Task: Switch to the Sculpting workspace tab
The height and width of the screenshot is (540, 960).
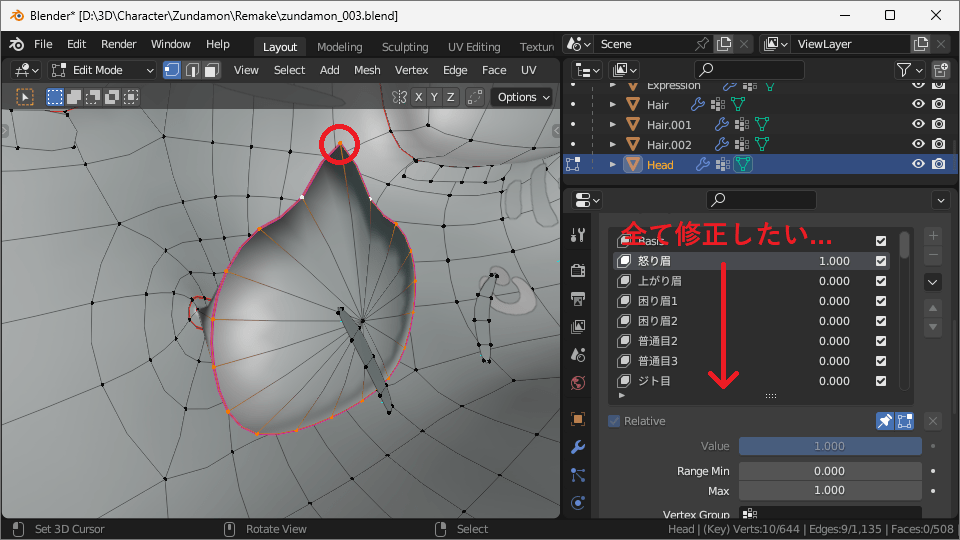Action: pyautogui.click(x=405, y=47)
